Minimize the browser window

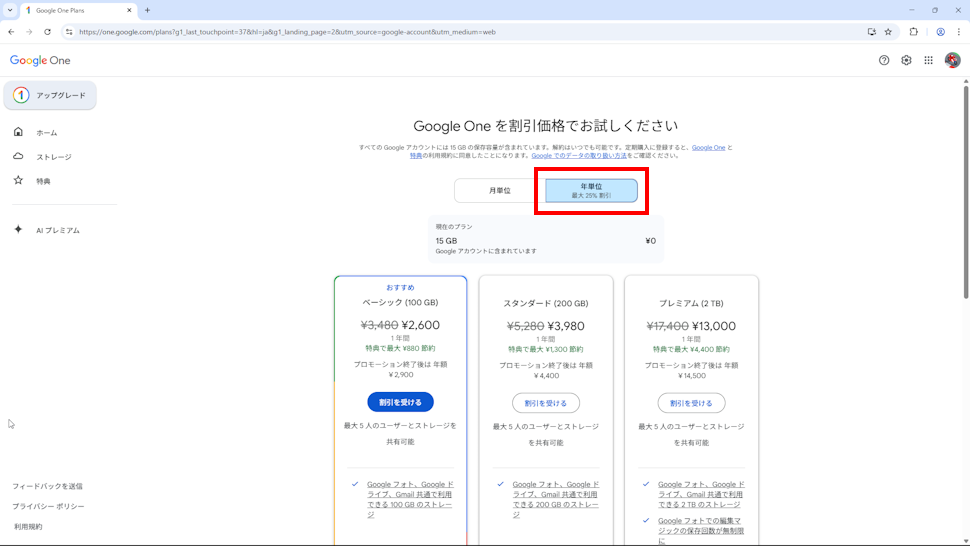911,10
